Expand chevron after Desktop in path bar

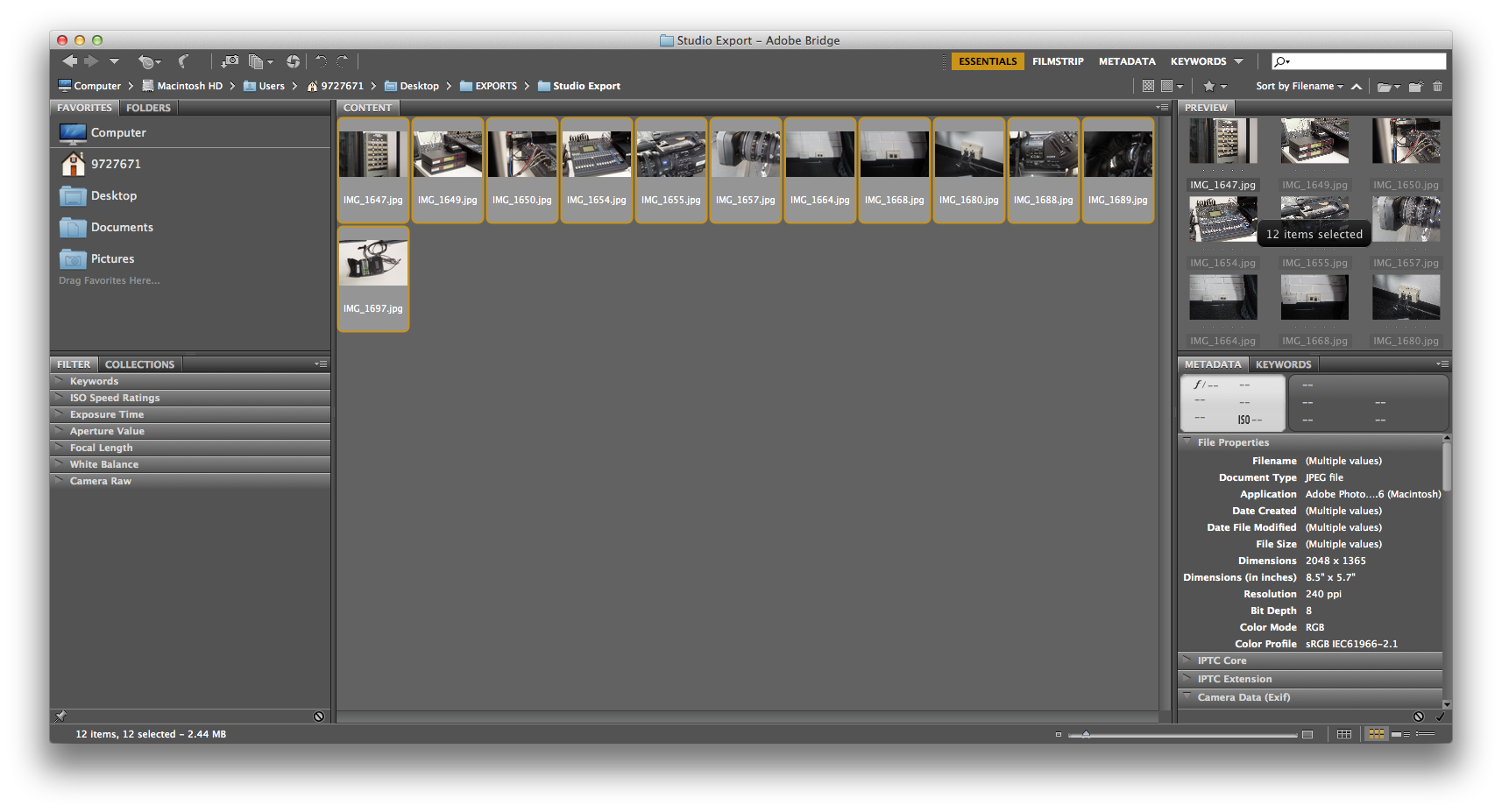pos(449,86)
